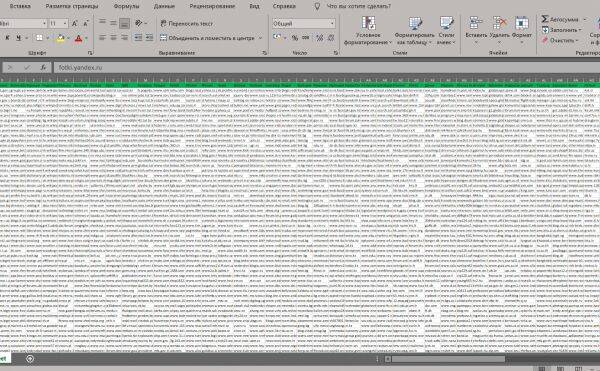Align text left
Viewport: 600px width, 371px height.
coord(102,37)
